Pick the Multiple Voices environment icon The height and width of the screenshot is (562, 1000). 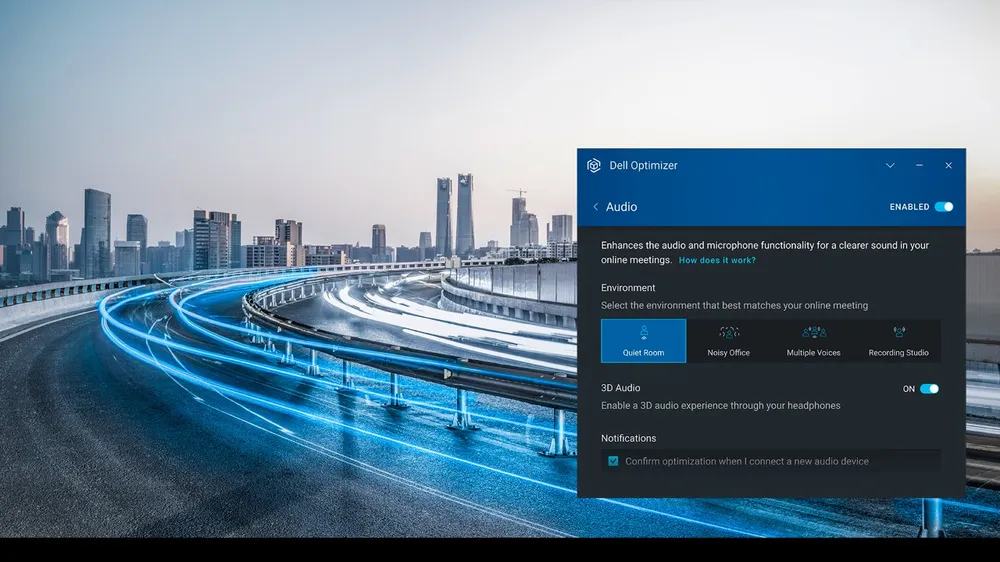point(813,333)
